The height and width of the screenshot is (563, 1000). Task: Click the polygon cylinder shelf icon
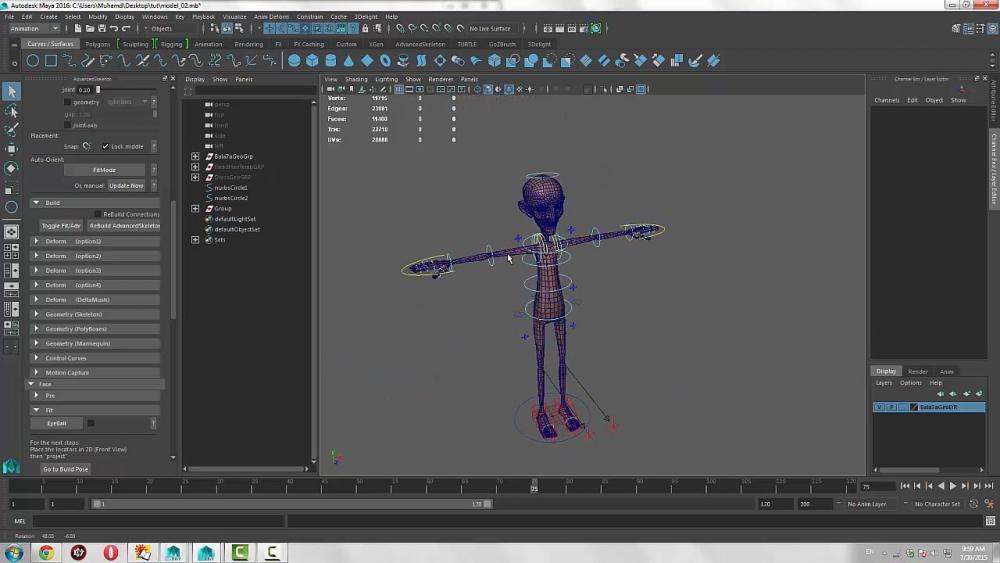[331, 61]
